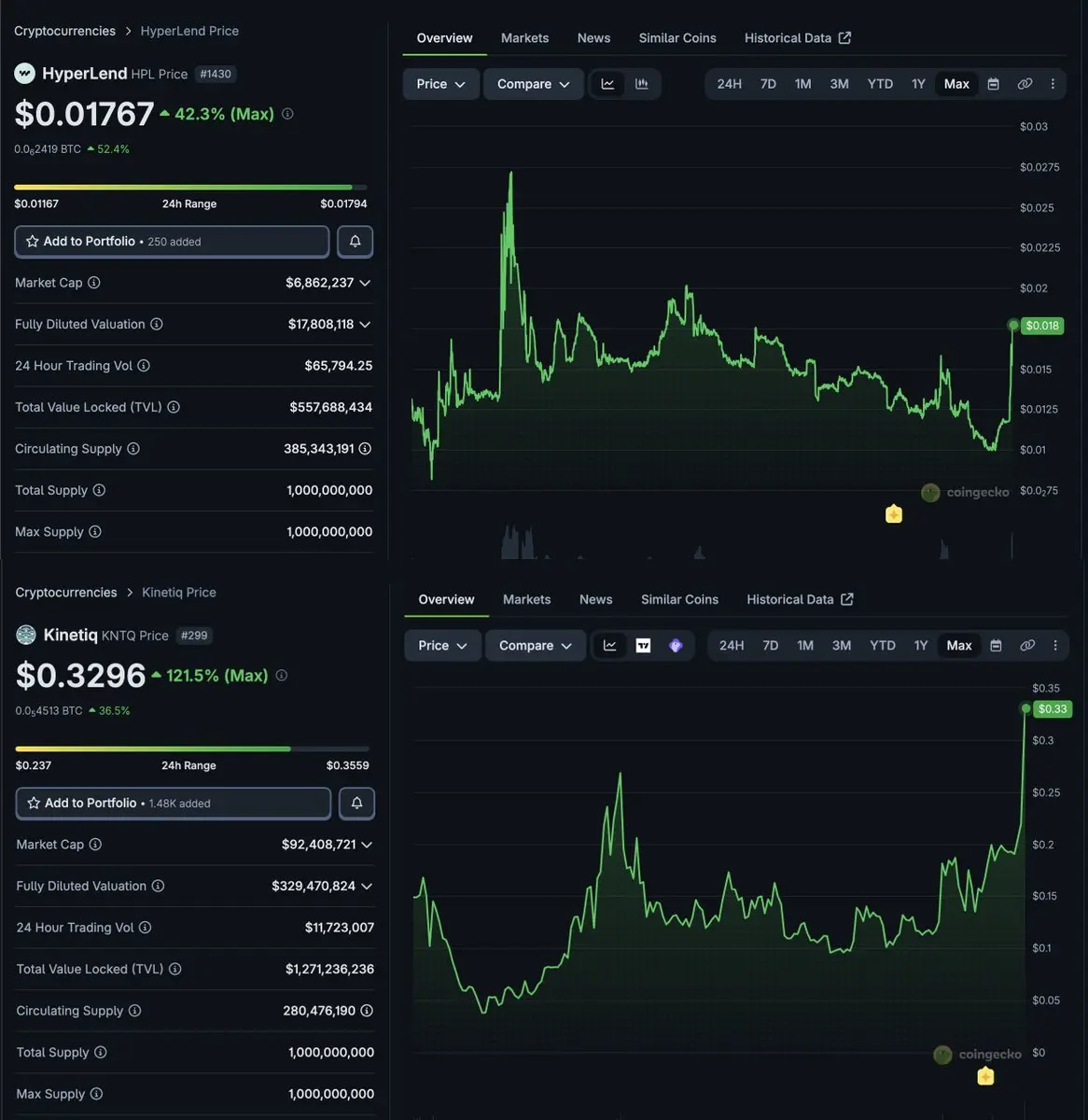Click the info icon beside HyperLend Total Value Locked
Viewport: 1088px width, 1120px height.
coord(174,407)
